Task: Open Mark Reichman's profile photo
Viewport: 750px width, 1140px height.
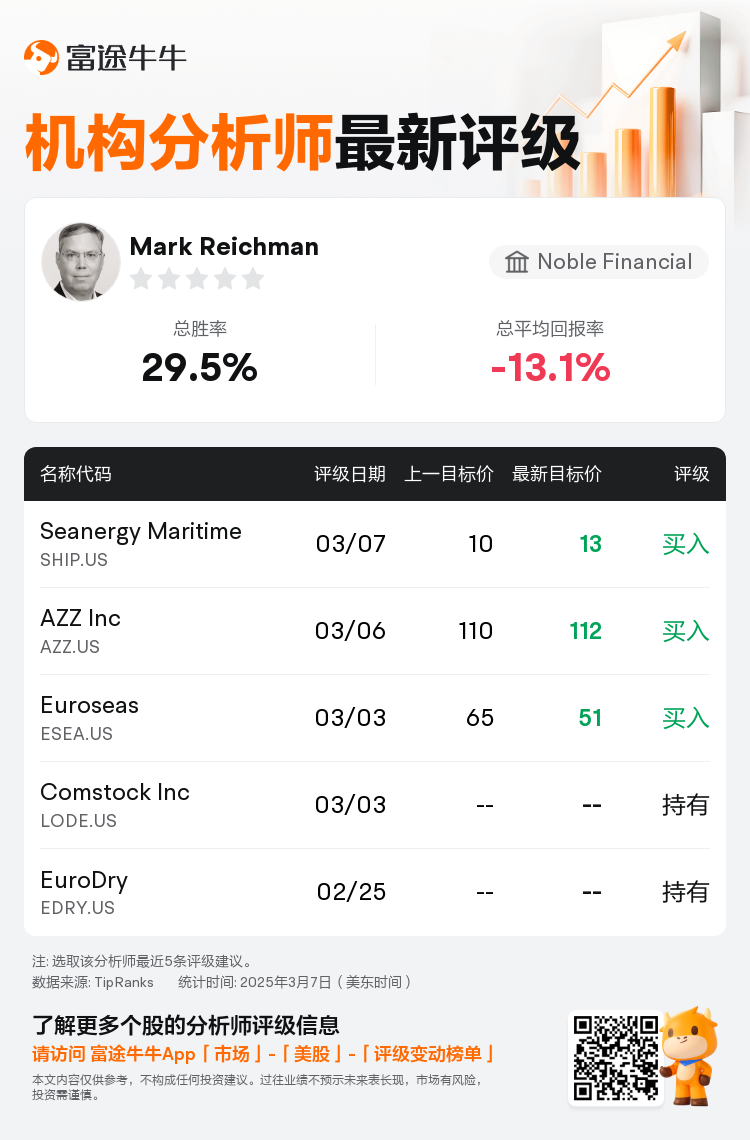Action: (x=81, y=262)
